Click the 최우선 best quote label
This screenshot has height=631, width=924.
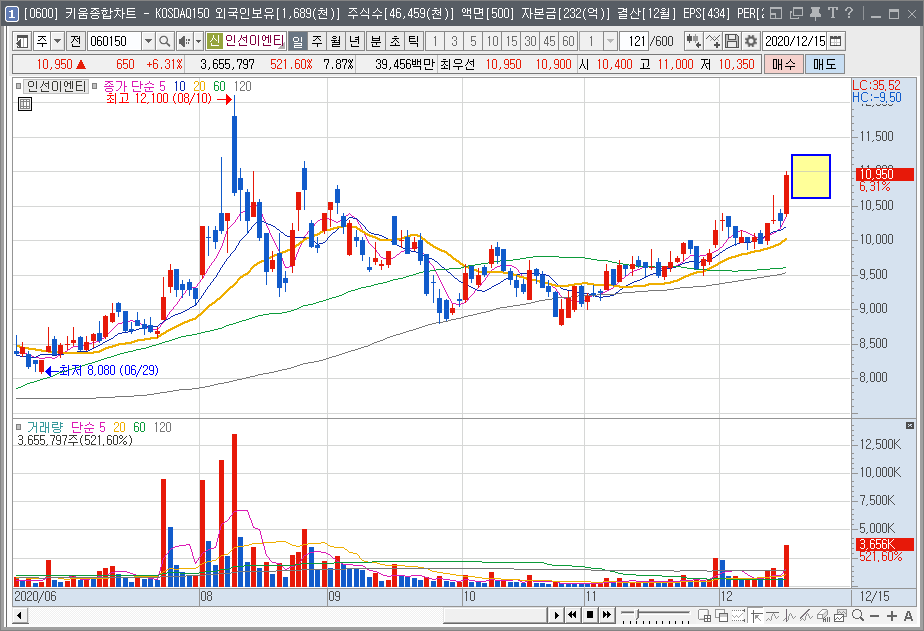click(457, 64)
